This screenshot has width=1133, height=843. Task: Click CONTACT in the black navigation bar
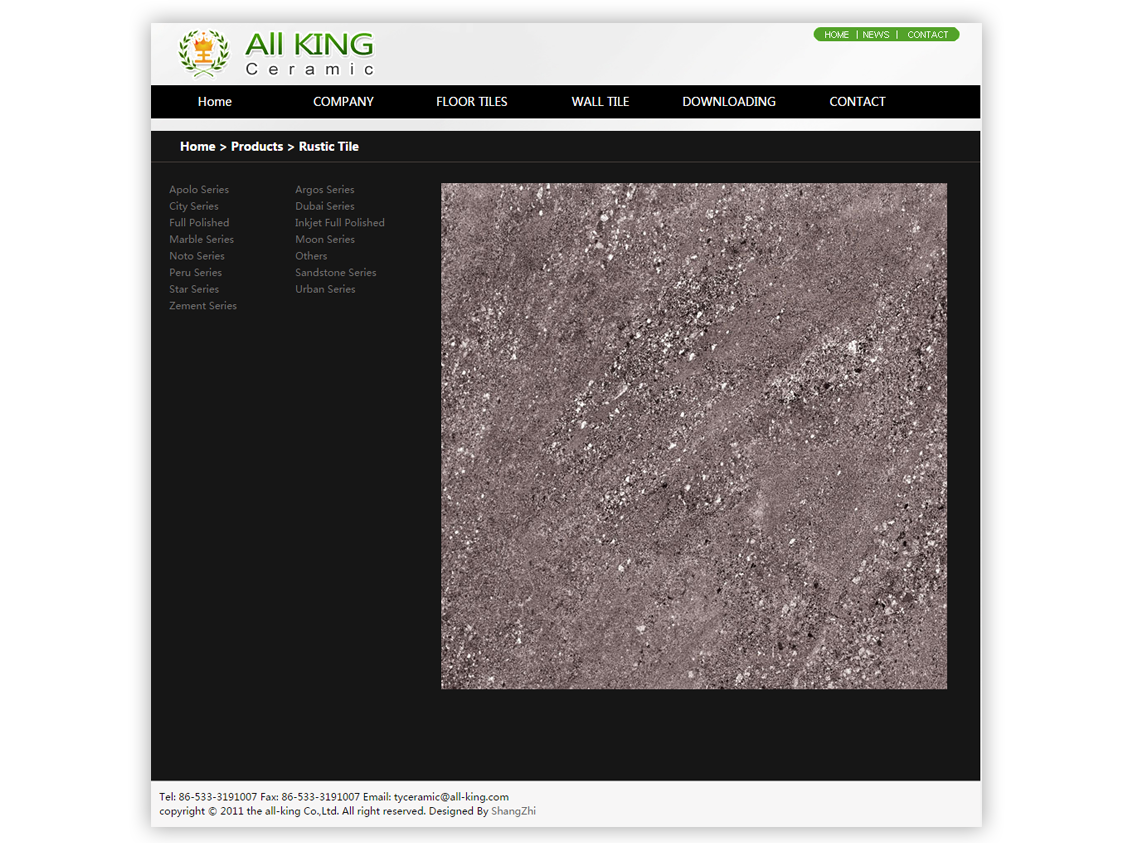858,102
